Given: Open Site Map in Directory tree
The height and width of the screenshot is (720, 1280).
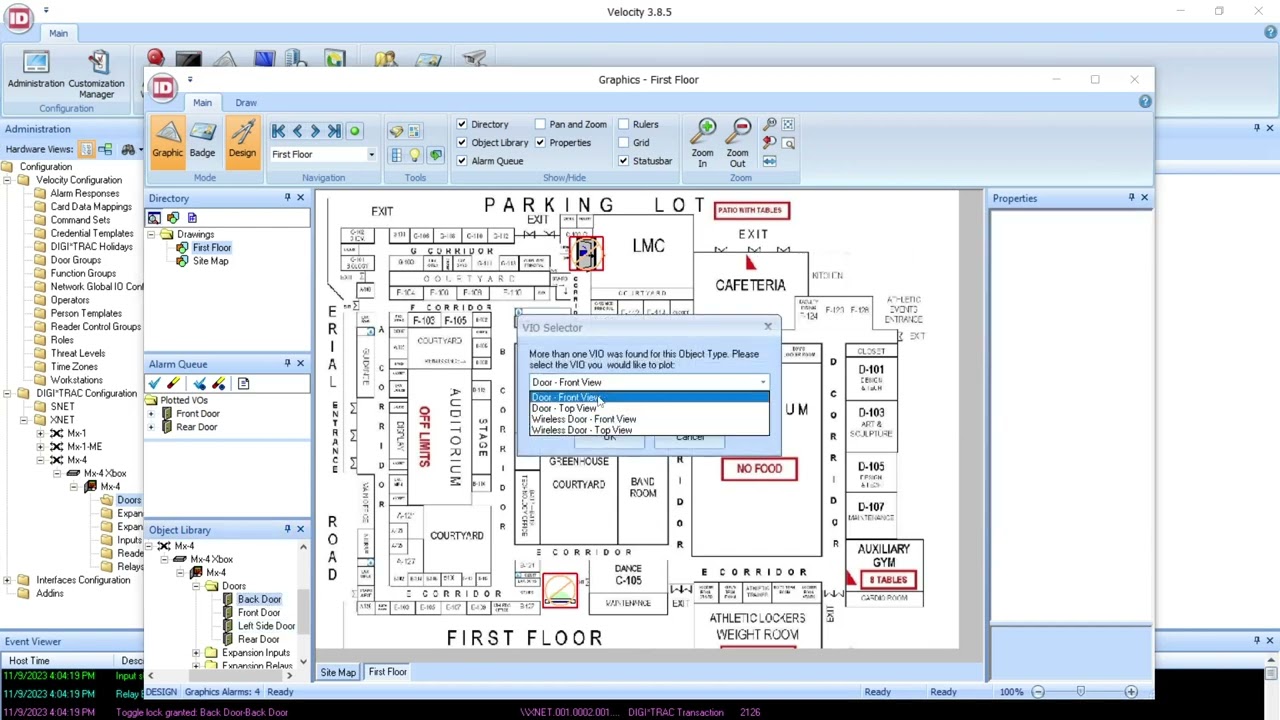Looking at the screenshot, I should click(210, 261).
